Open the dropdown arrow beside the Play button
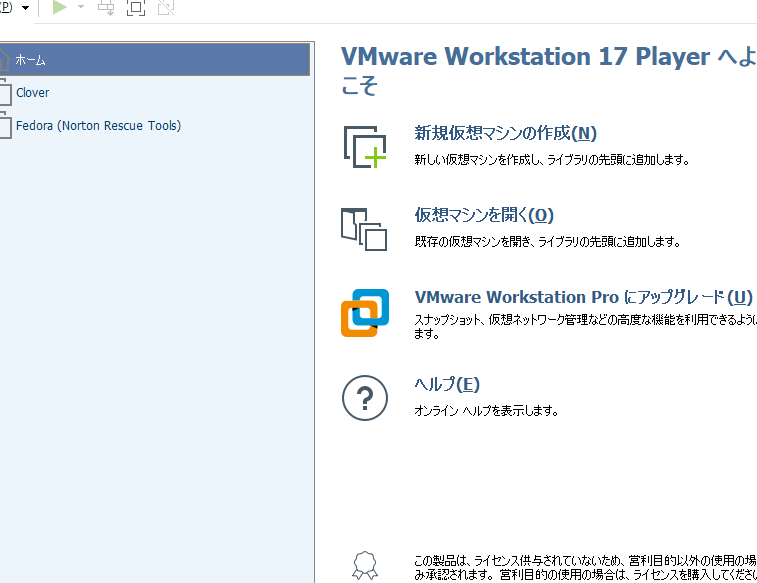The width and height of the screenshot is (757, 583). click(81, 7)
